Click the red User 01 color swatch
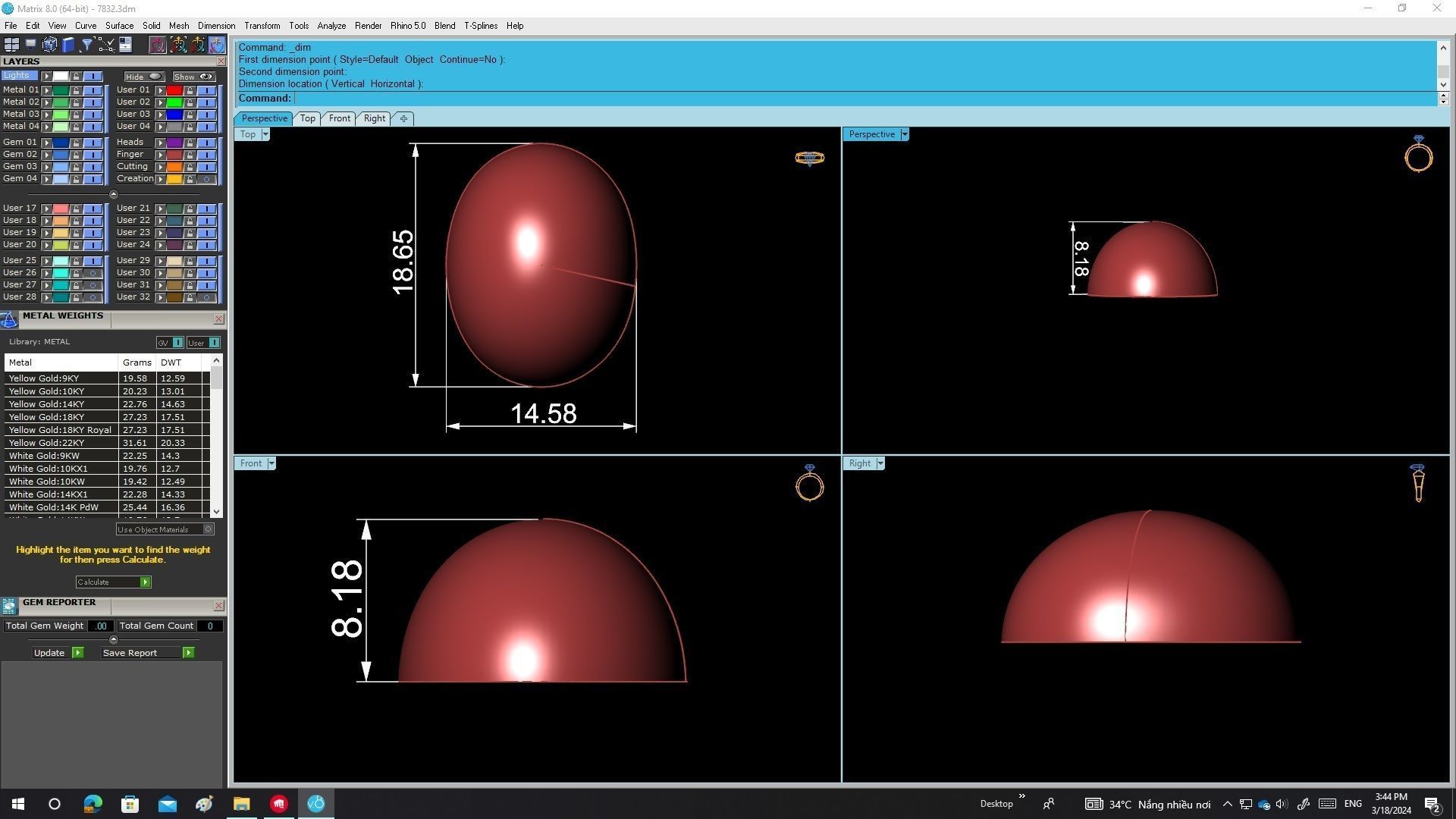This screenshot has width=1456, height=819. [174, 89]
